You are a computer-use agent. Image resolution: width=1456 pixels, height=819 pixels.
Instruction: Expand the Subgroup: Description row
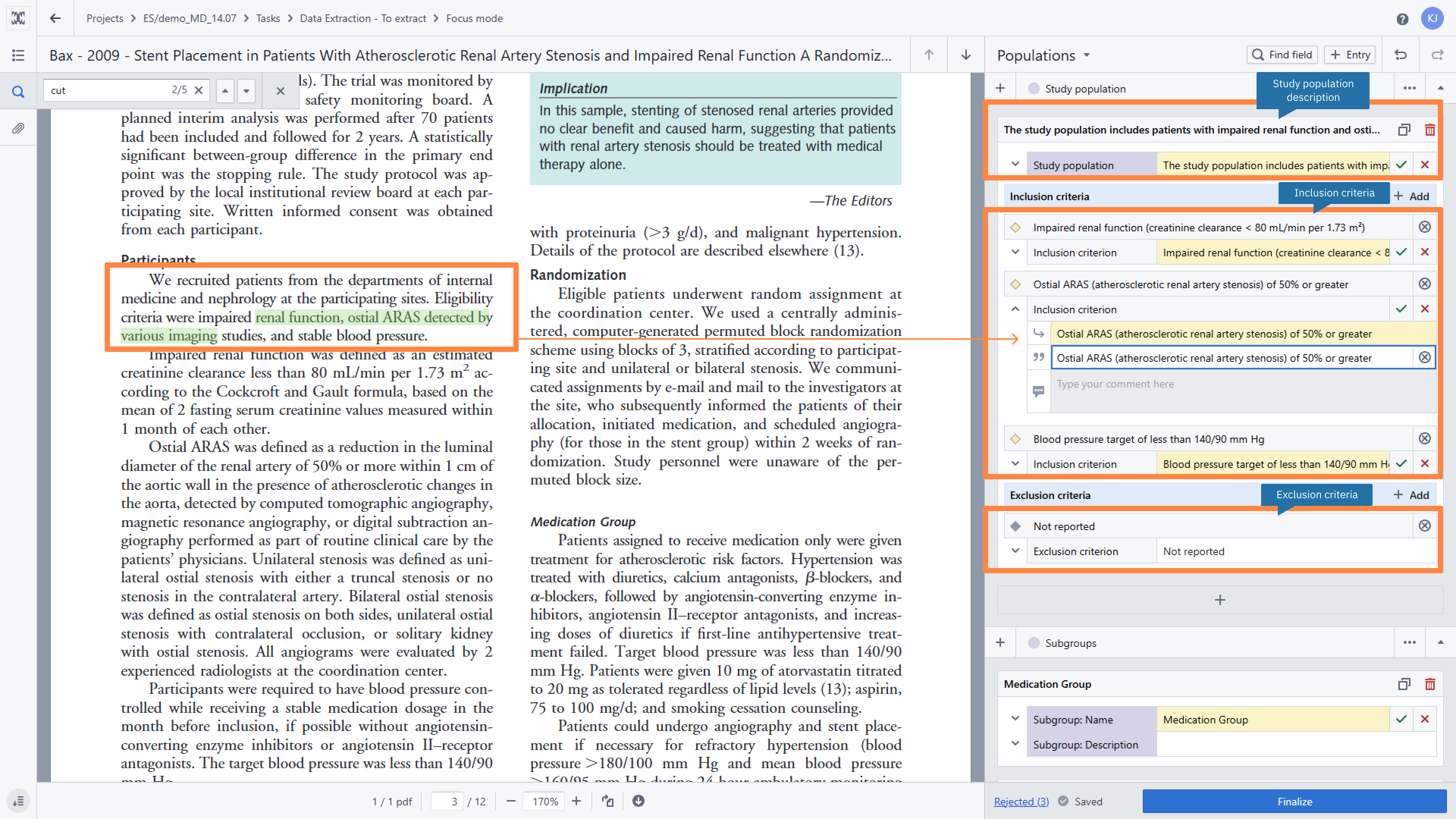pos(1016,744)
